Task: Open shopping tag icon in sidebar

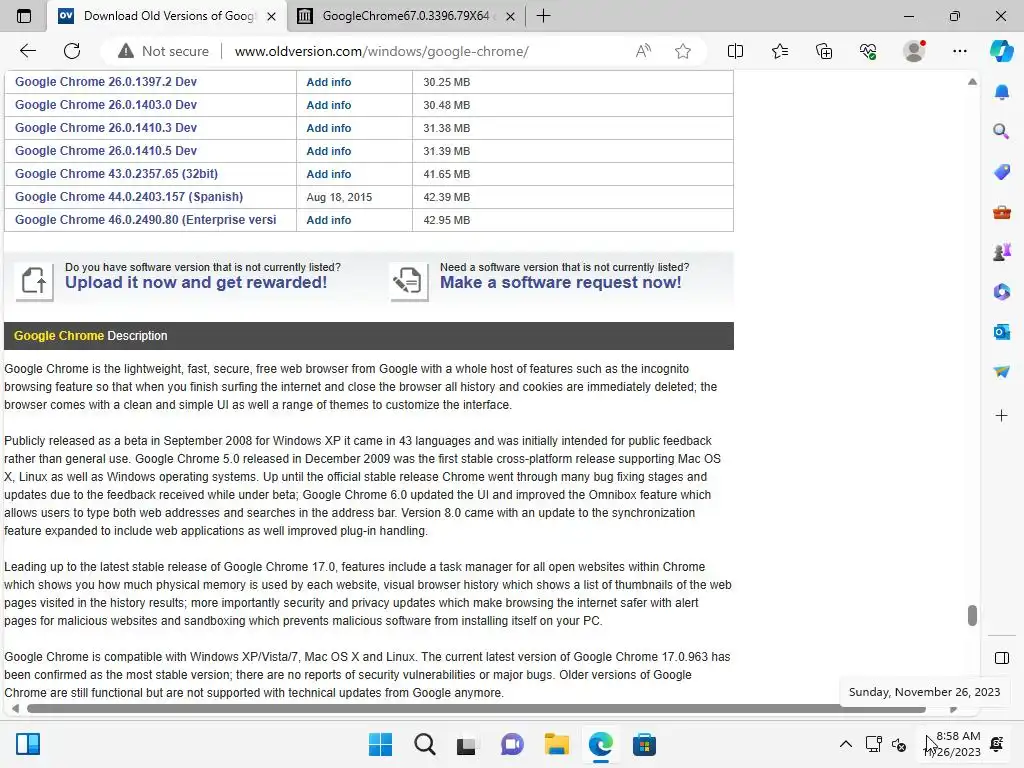Action: click(1002, 172)
